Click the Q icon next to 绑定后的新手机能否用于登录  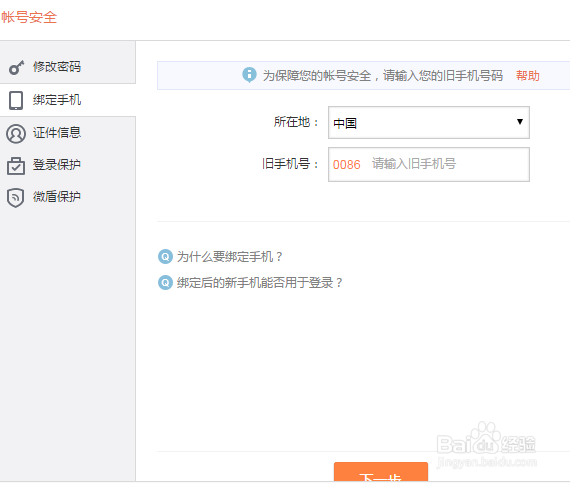coord(165,282)
